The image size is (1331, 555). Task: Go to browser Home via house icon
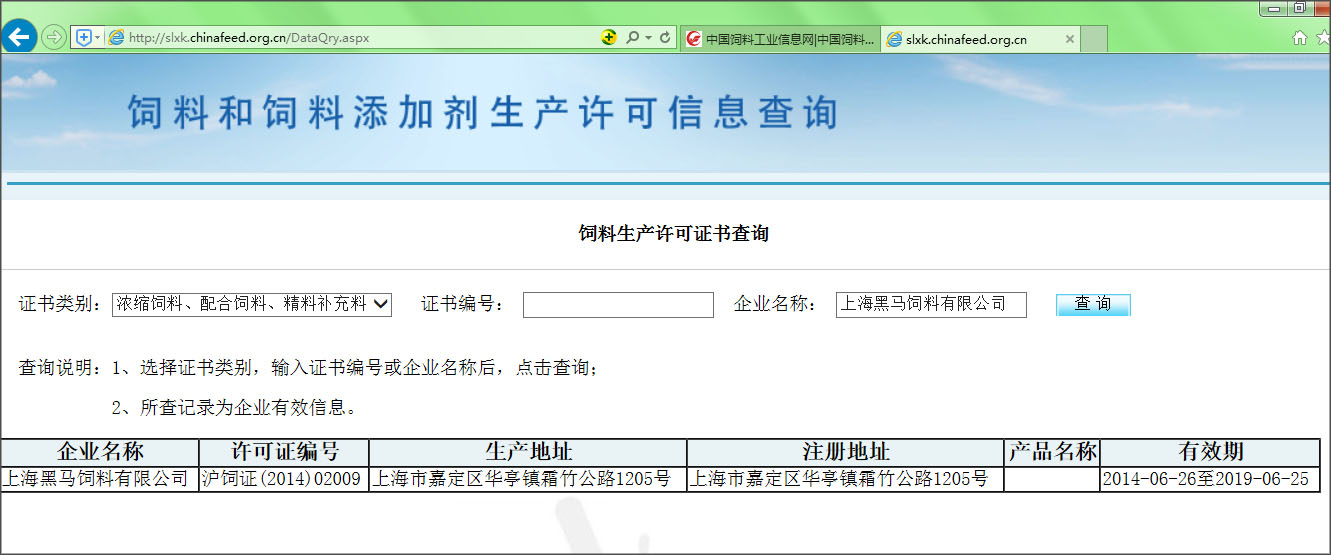(1300, 38)
